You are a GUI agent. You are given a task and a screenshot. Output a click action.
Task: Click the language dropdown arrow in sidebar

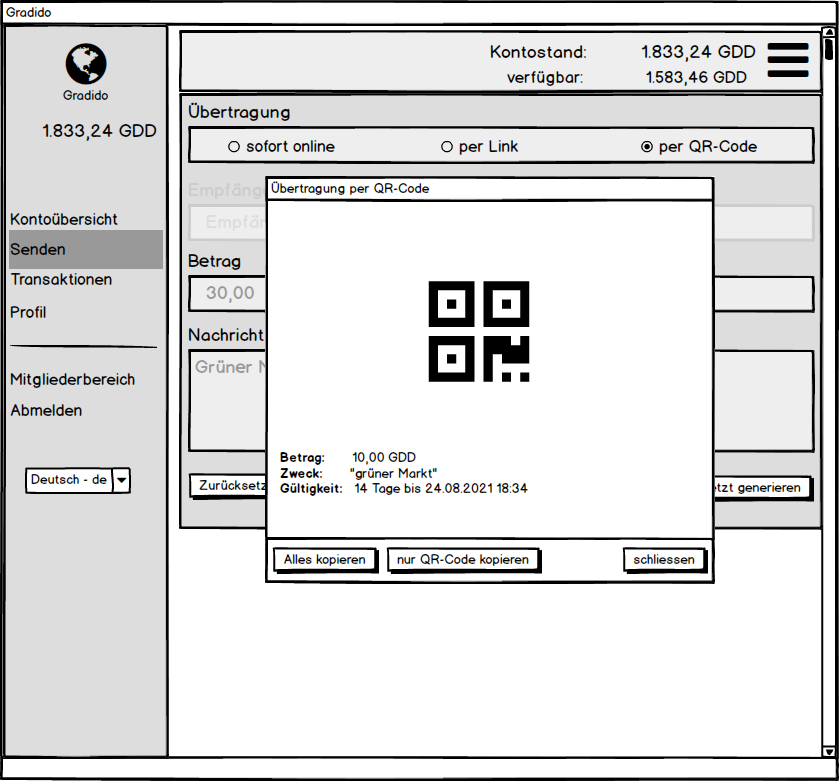click(x=121, y=480)
